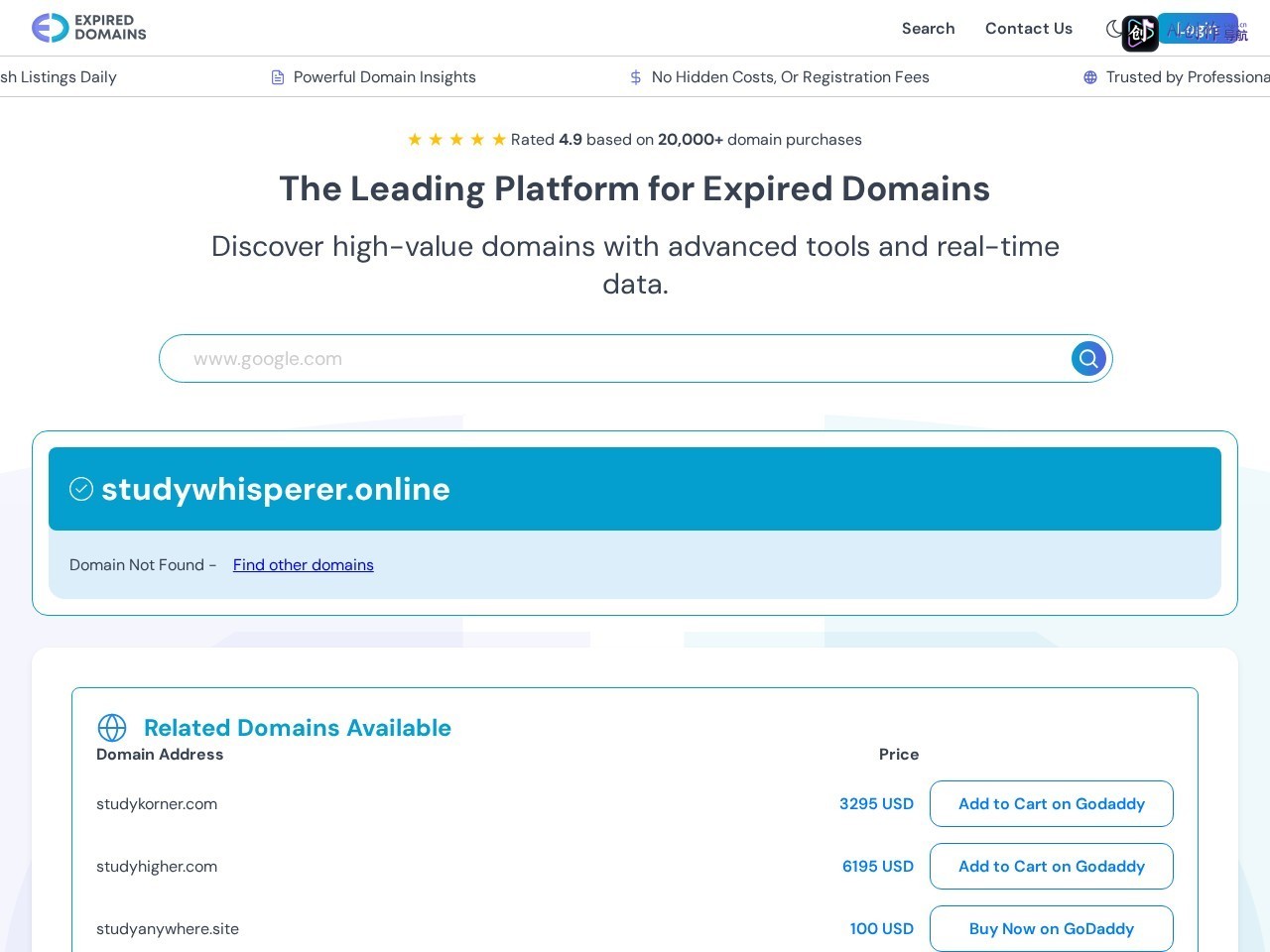Click the studywhisperer.online heading

(x=276, y=489)
